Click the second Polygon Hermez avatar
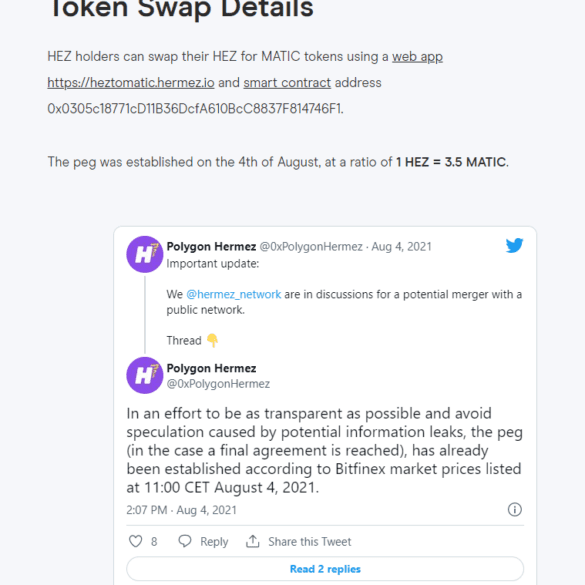The width and height of the screenshot is (585, 585). pos(145,375)
